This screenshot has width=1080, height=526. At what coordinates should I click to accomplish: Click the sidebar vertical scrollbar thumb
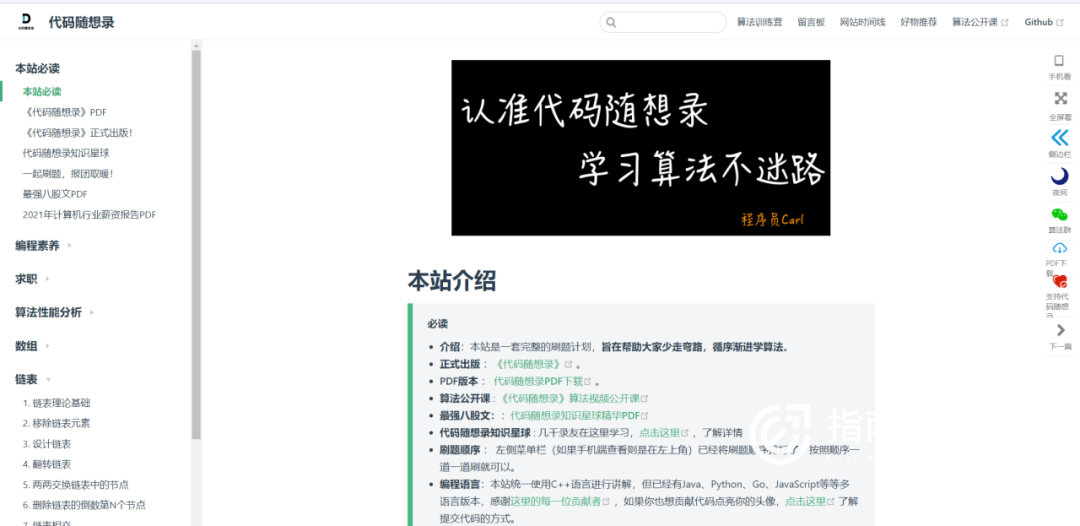[196, 244]
